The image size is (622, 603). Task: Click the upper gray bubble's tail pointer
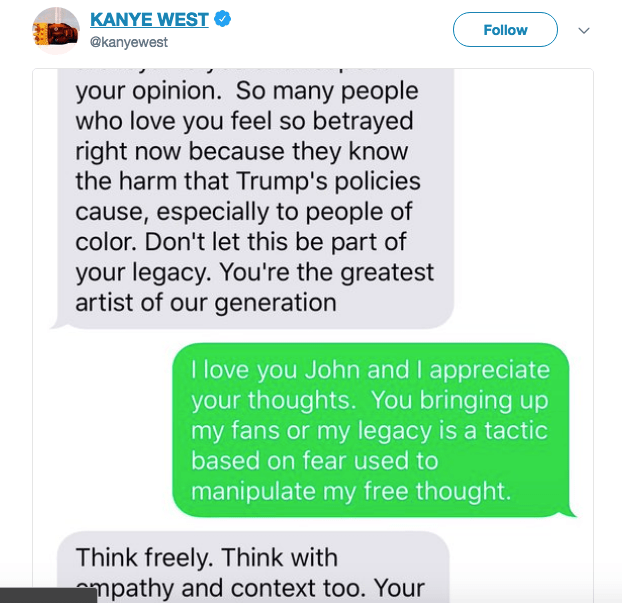tap(57, 324)
